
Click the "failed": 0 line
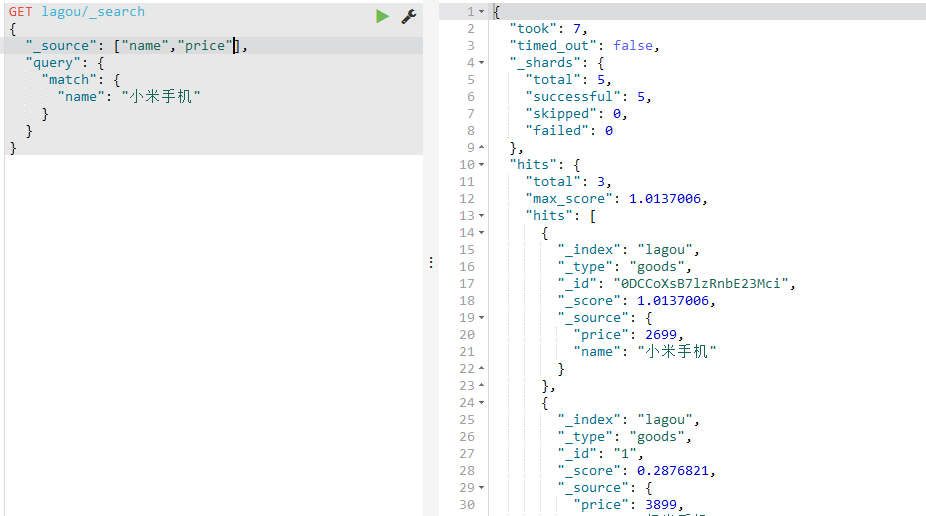(x=569, y=130)
